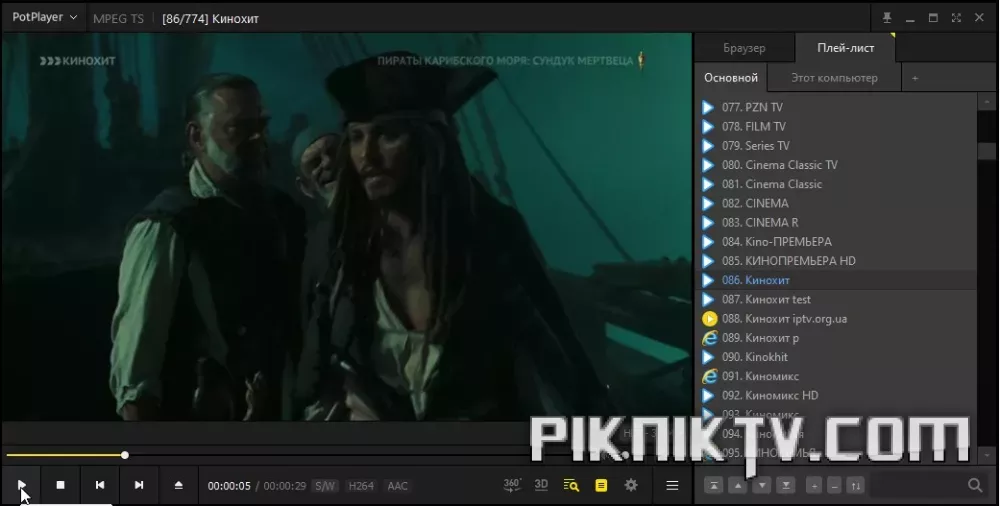Add a new playlist with the plus tab
1000x506 pixels.
pos(915,78)
